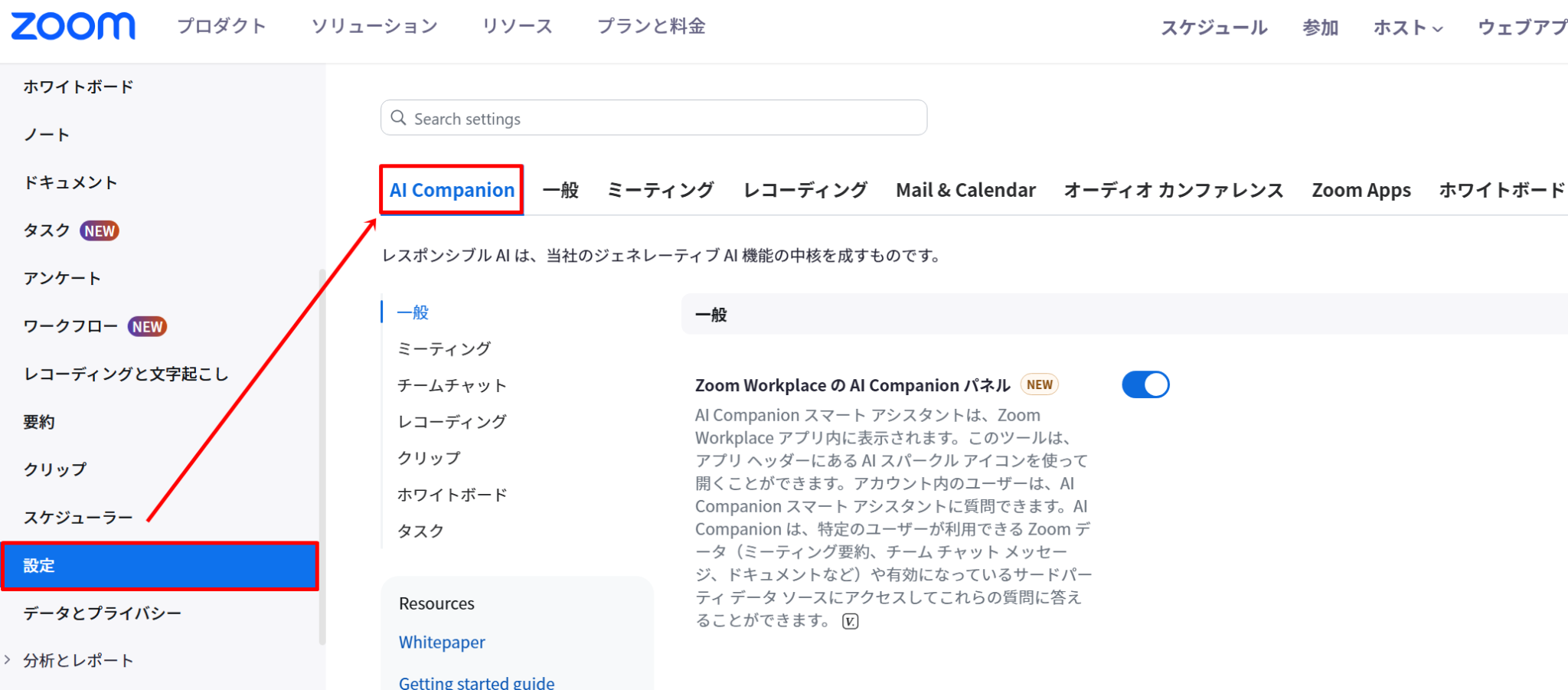Open the Zoom Apps tab

1361,190
